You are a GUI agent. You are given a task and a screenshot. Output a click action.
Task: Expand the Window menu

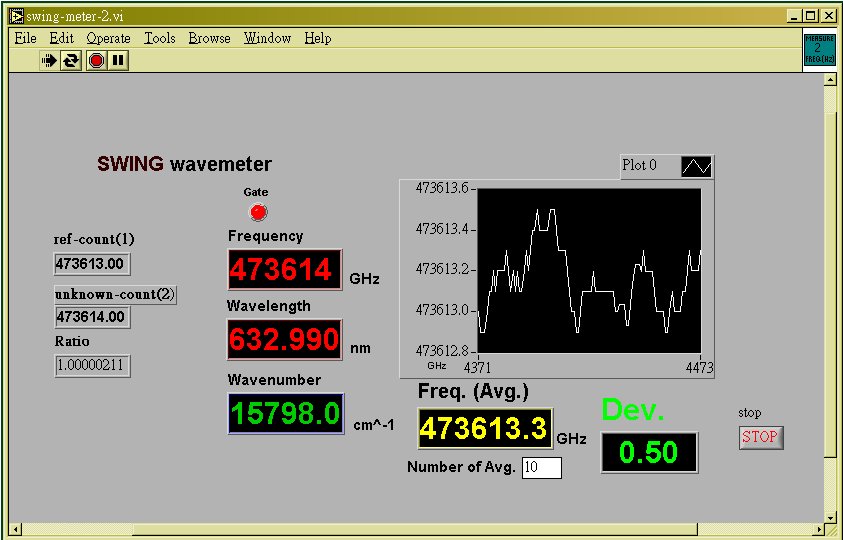point(267,38)
